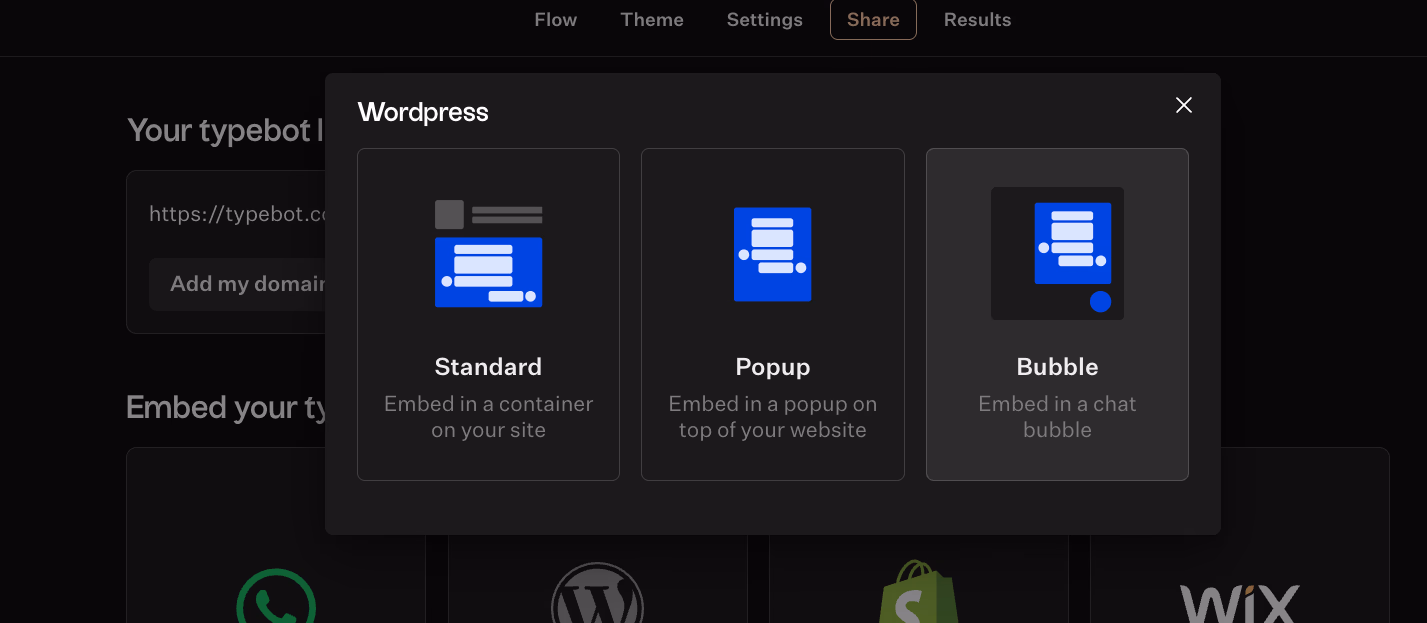Open the Shopify embed card

[x=918, y=580]
